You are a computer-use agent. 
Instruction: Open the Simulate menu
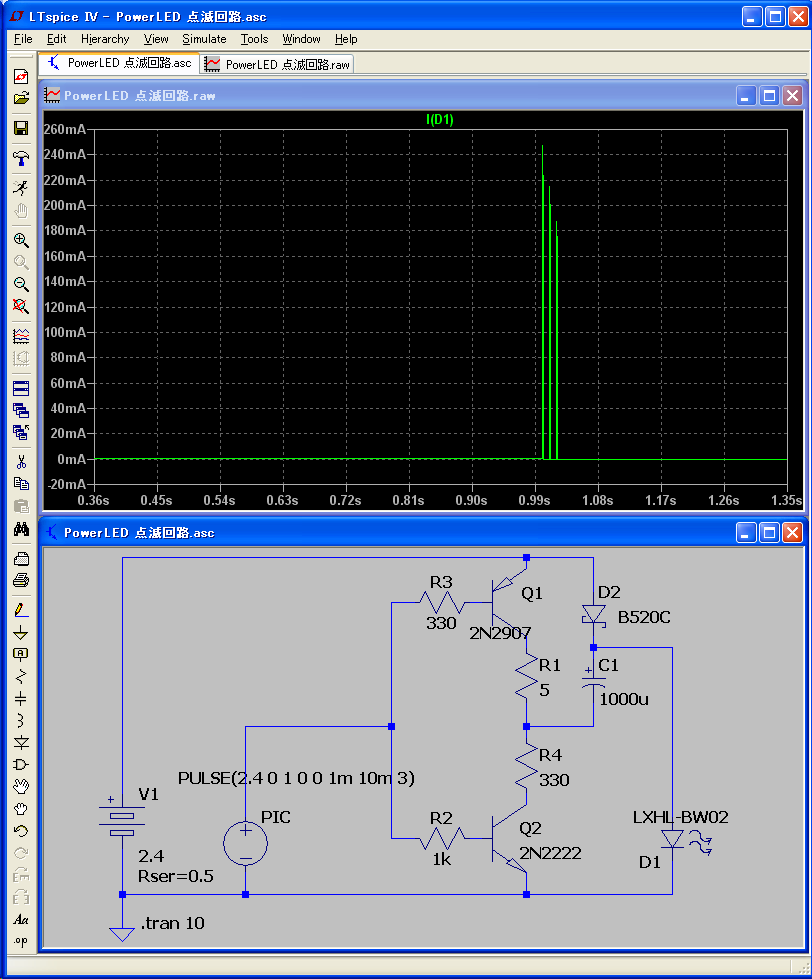coord(204,39)
